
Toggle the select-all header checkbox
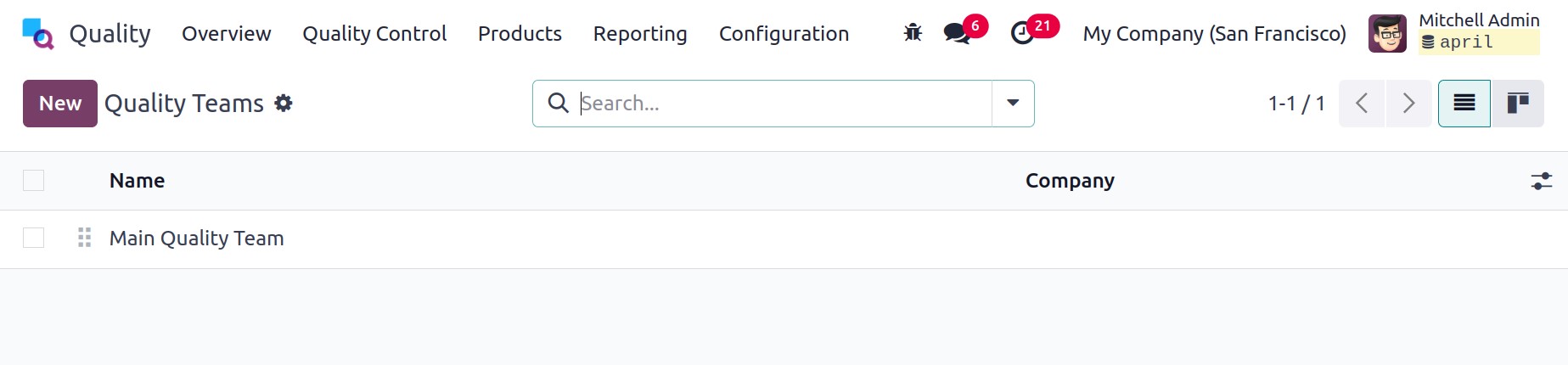(34, 181)
